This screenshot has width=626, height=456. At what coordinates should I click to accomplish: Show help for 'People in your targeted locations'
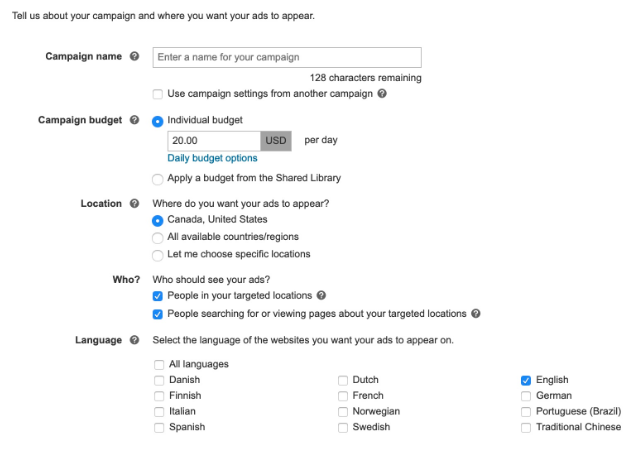coord(321,295)
